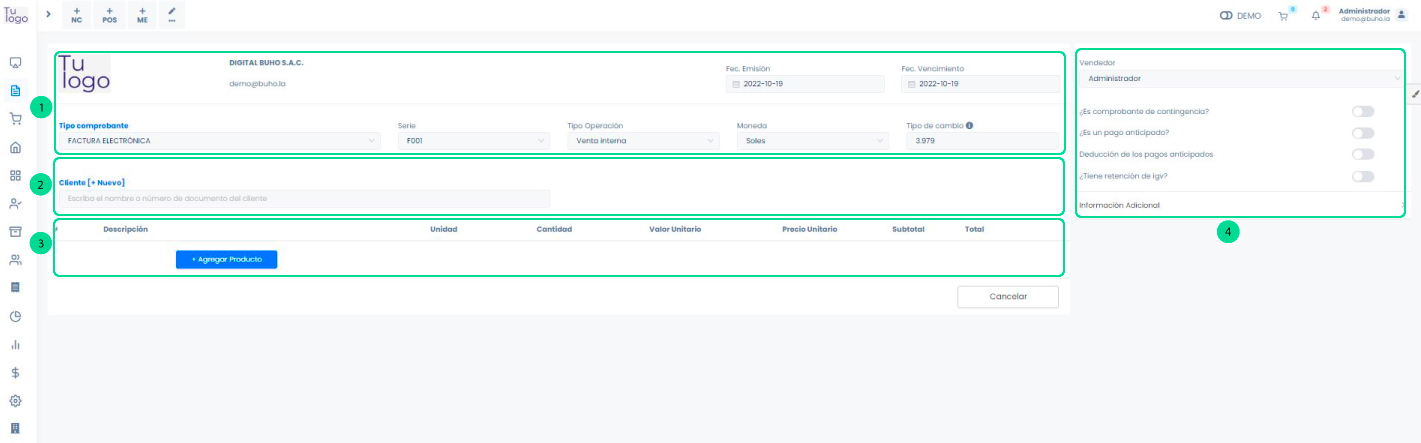
Task: Open the top bar cart icon
Action: coord(1283,16)
